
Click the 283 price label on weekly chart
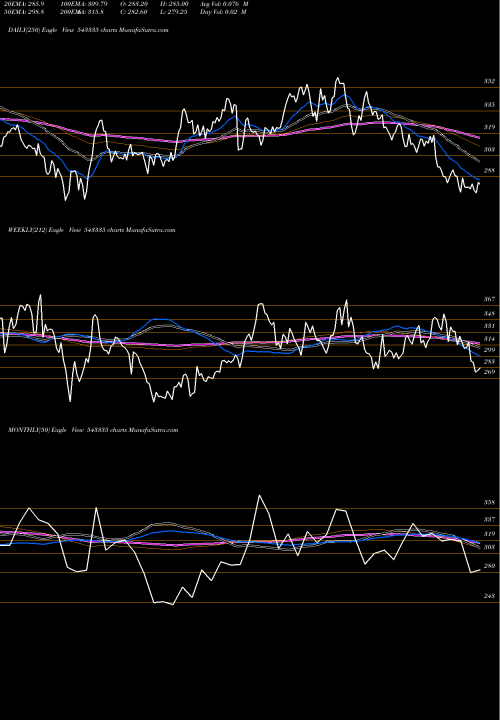tap(489, 362)
